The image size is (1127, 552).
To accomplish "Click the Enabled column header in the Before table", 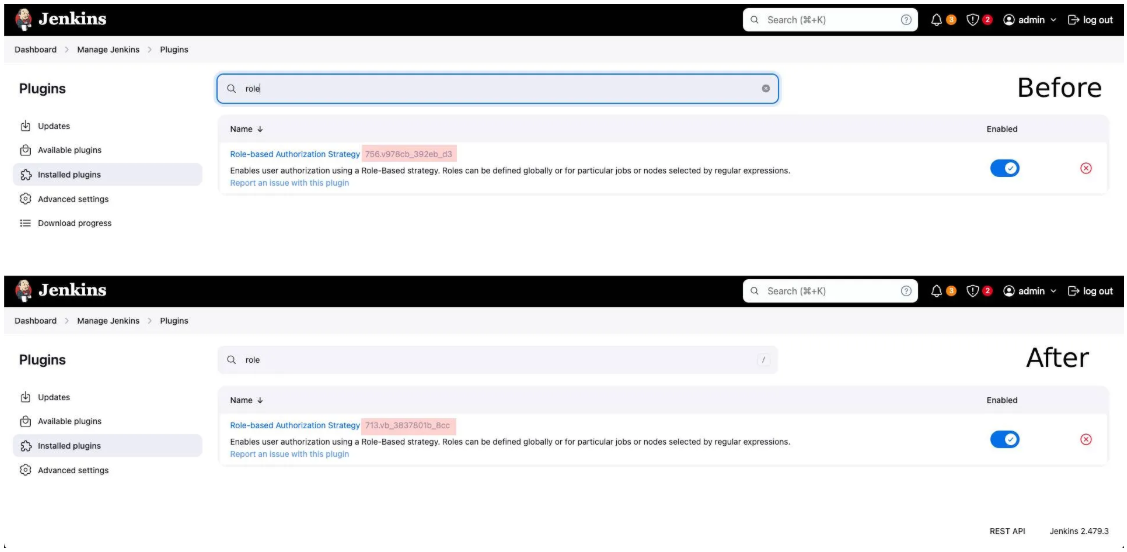I will [1002, 129].
